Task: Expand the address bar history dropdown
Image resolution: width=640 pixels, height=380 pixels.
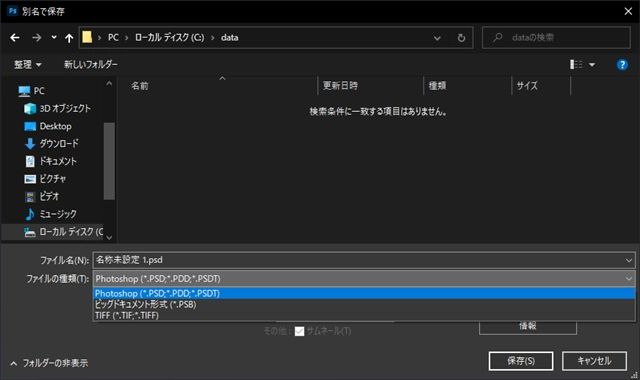Action: (437, 38)
